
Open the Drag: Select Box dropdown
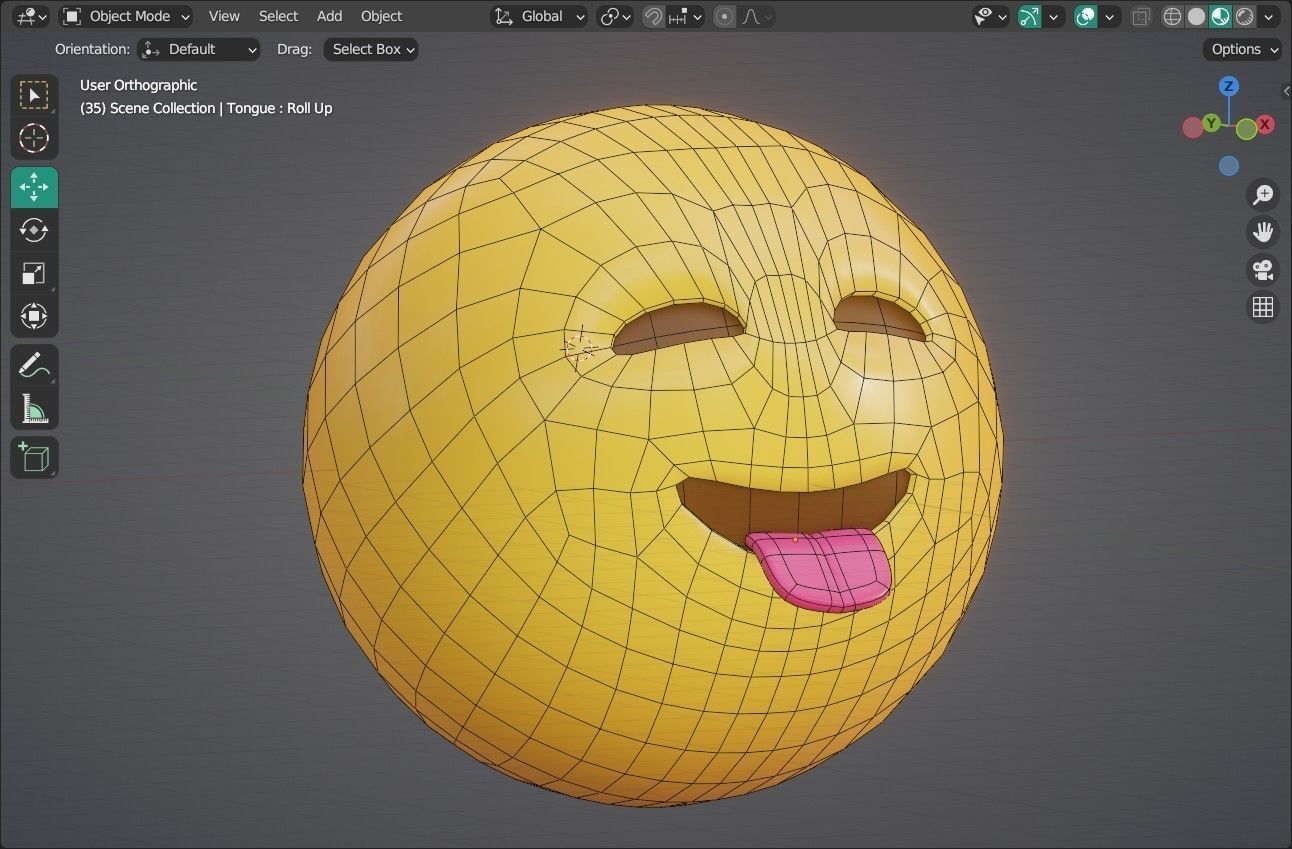(370, 48)
